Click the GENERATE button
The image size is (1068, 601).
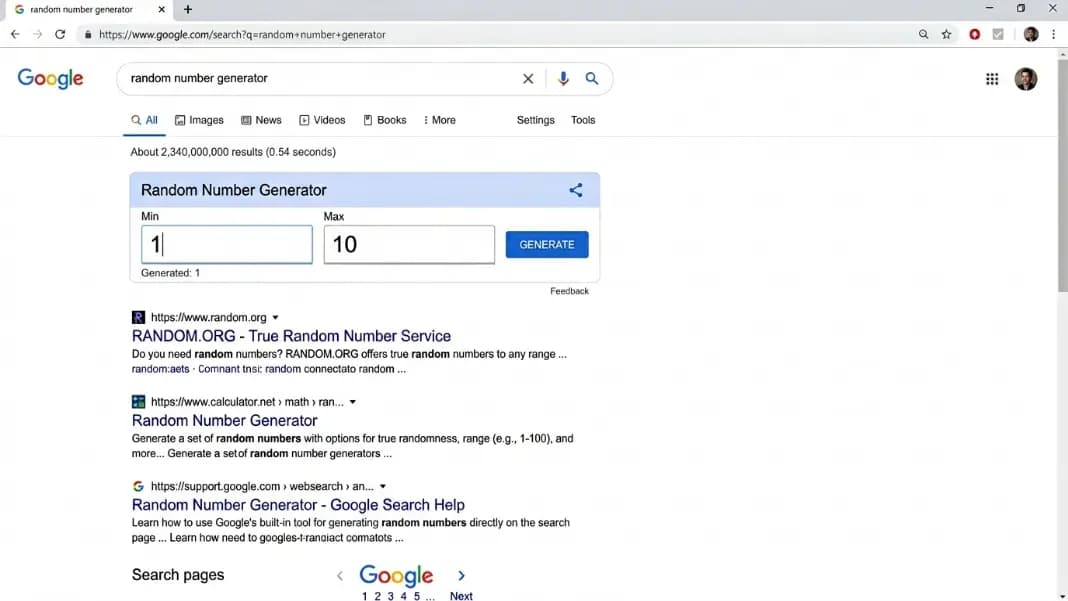(x=547, y=245)
